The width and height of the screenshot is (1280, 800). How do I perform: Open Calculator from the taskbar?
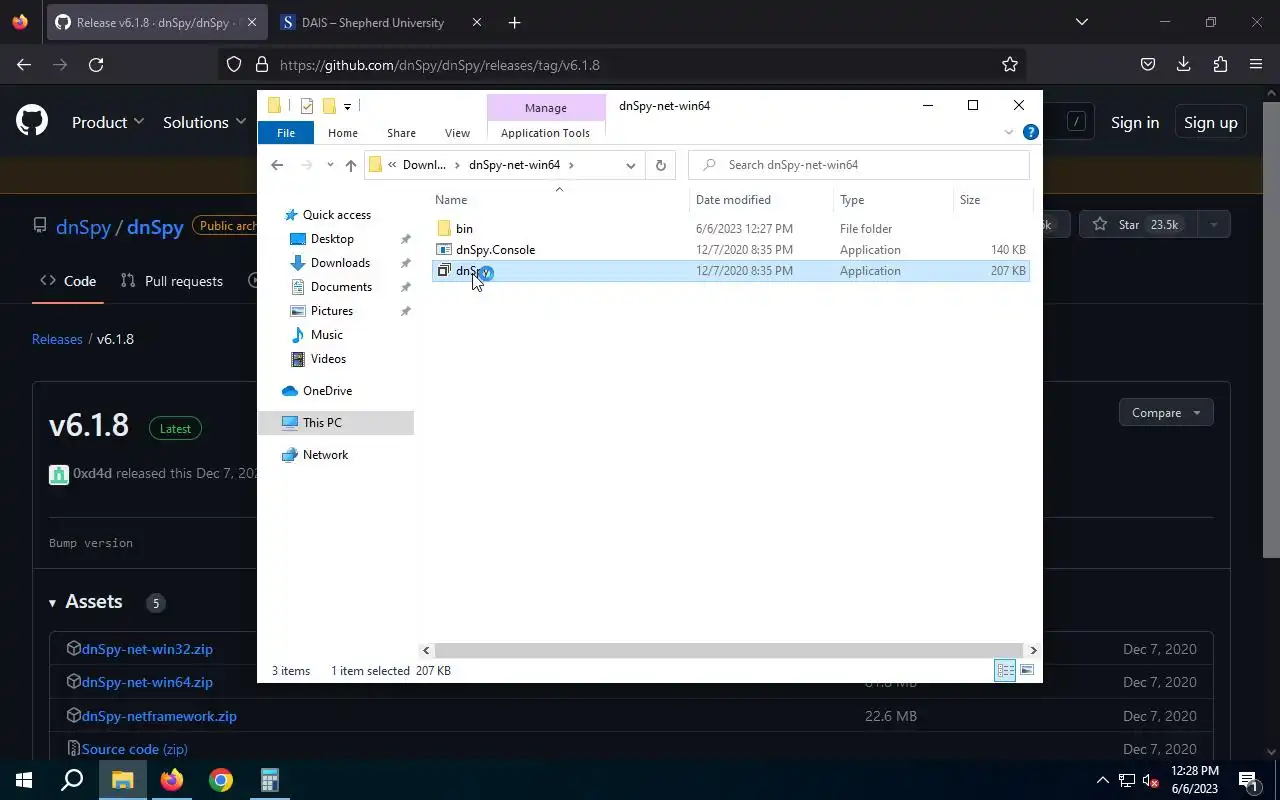[x=269, y=780]
